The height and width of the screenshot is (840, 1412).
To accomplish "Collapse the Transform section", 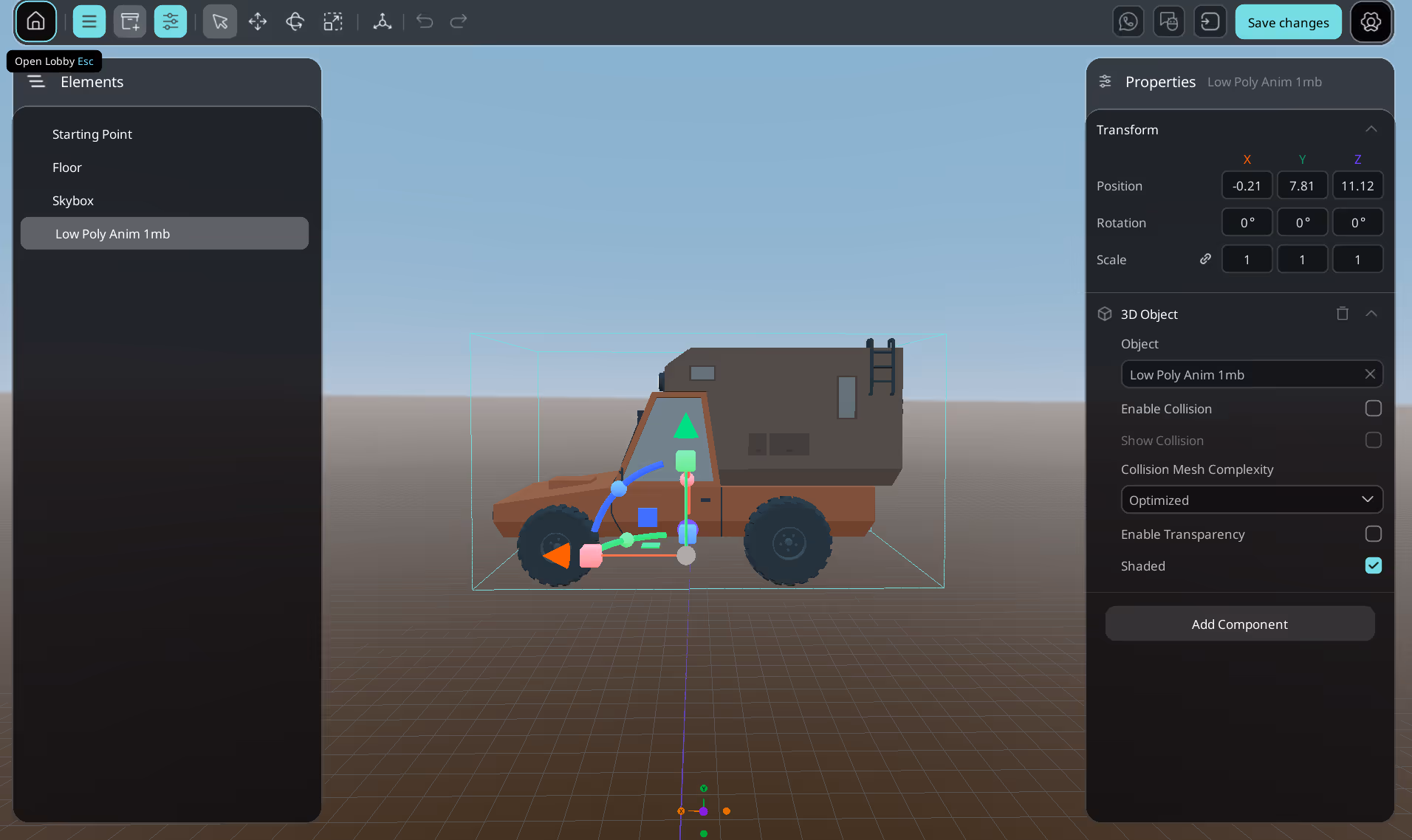I will [1371, 129].
